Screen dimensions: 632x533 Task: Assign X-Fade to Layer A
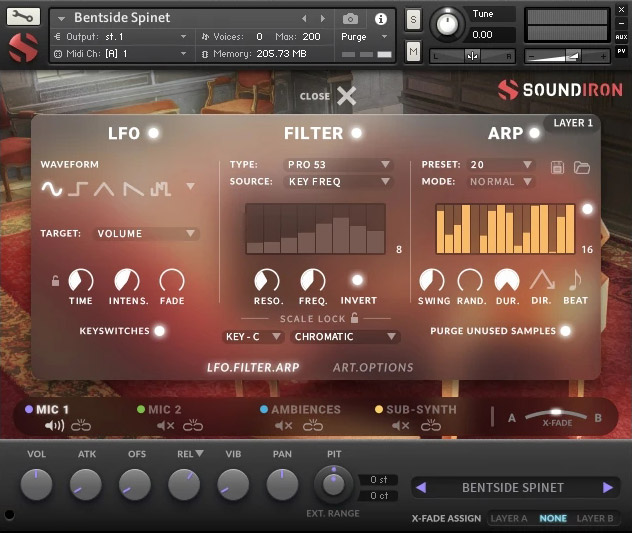point(510,518)
